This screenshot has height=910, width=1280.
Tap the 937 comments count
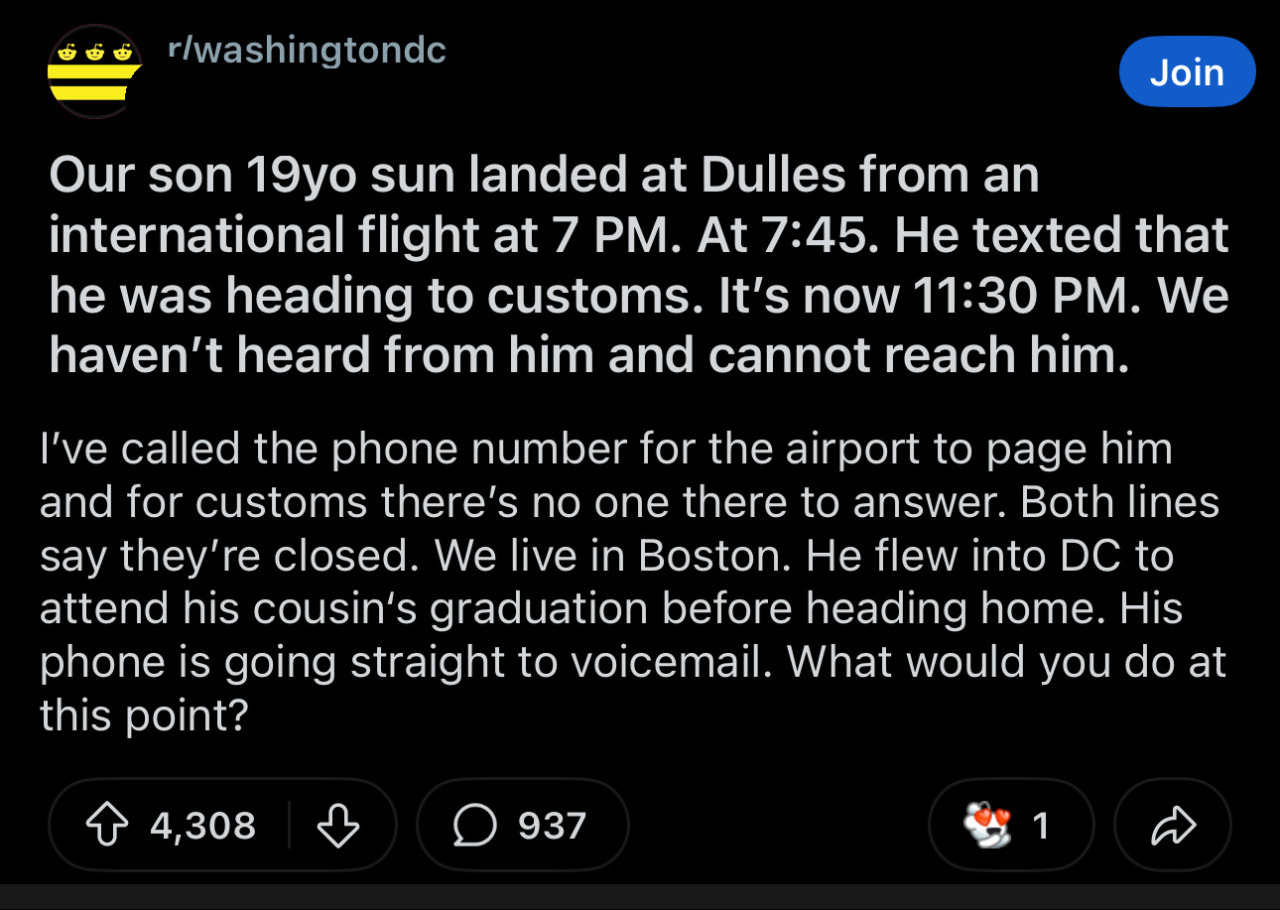tap(552, 826)
